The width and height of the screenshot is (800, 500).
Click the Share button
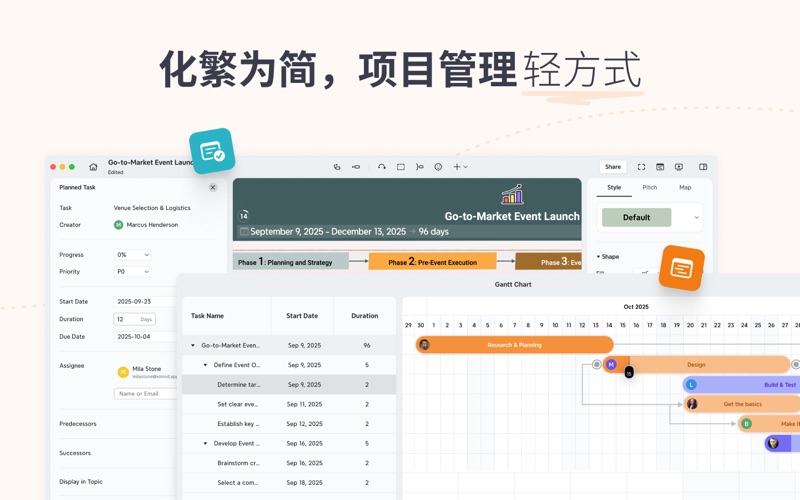(x=613, y=167)
